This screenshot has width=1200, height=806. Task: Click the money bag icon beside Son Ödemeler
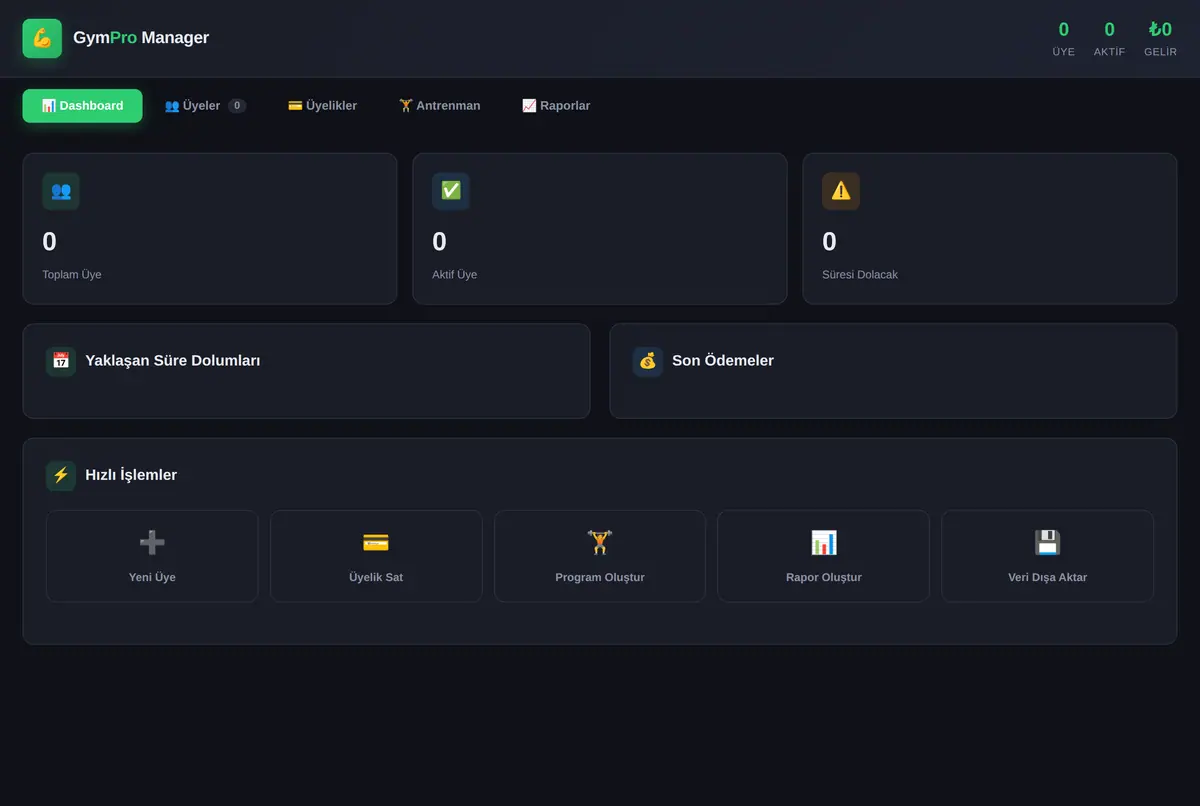[x=648, y=361]
